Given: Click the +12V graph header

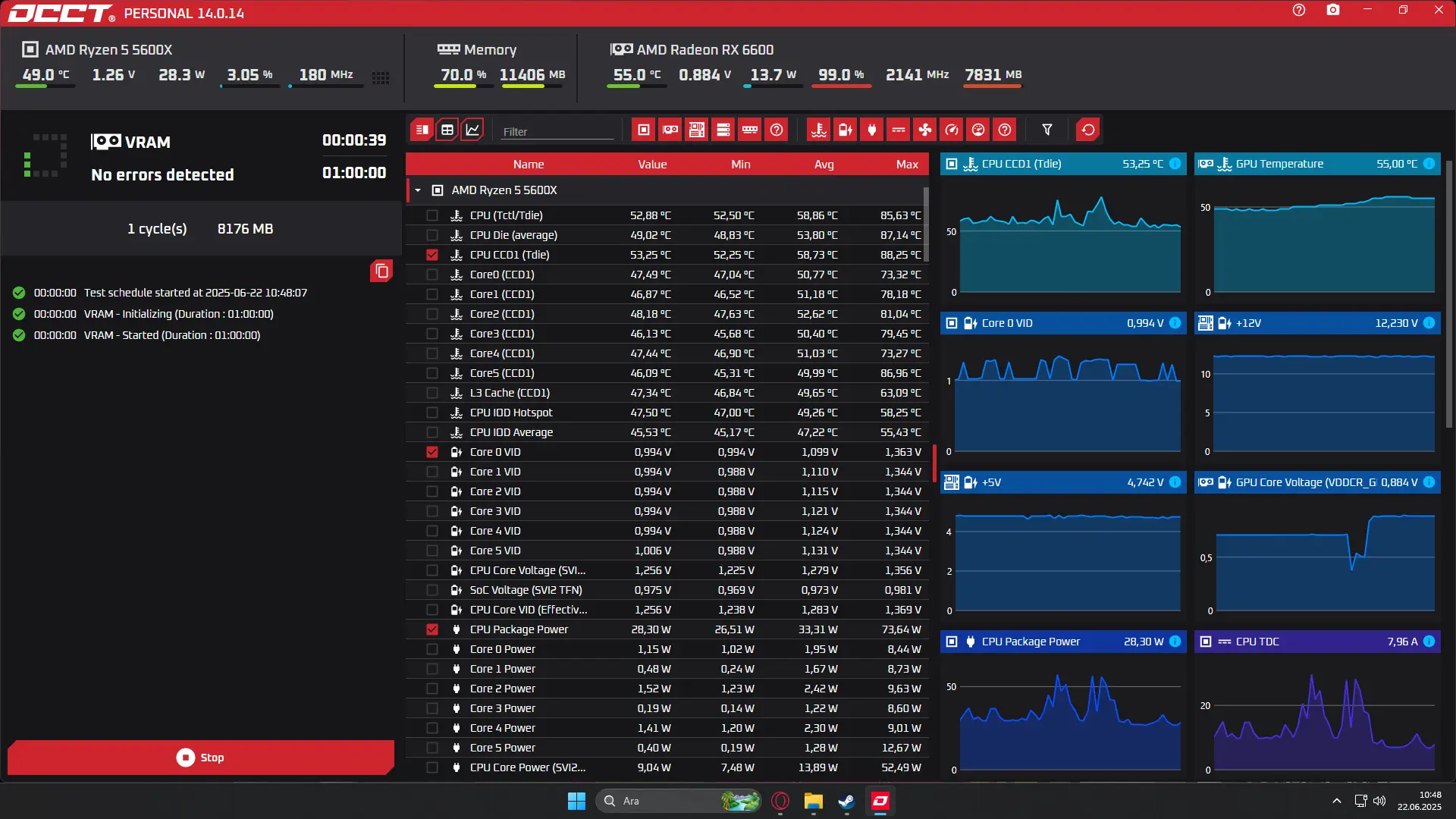Looking at the screenshot, I should pos(1317,323).
